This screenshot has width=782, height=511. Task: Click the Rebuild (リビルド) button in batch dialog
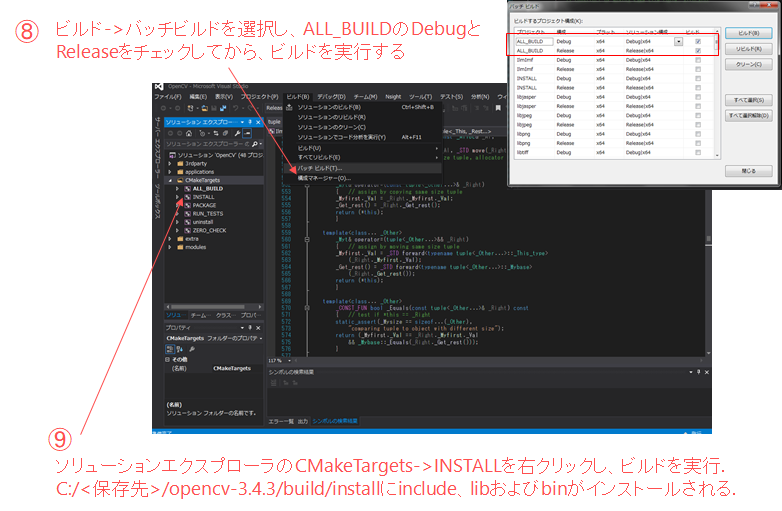pyautogui.click(x=749, y=49)
